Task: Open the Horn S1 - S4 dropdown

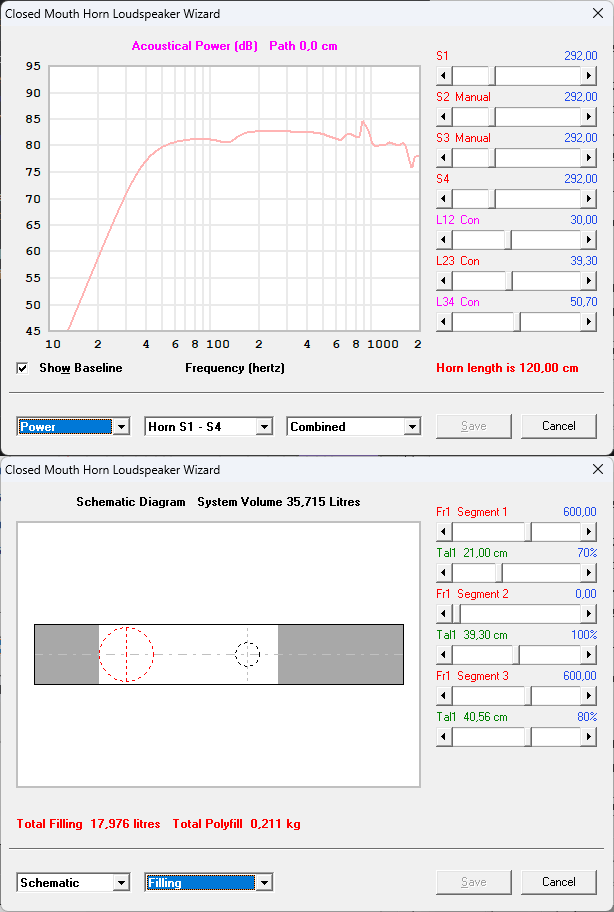Action: 264,427
